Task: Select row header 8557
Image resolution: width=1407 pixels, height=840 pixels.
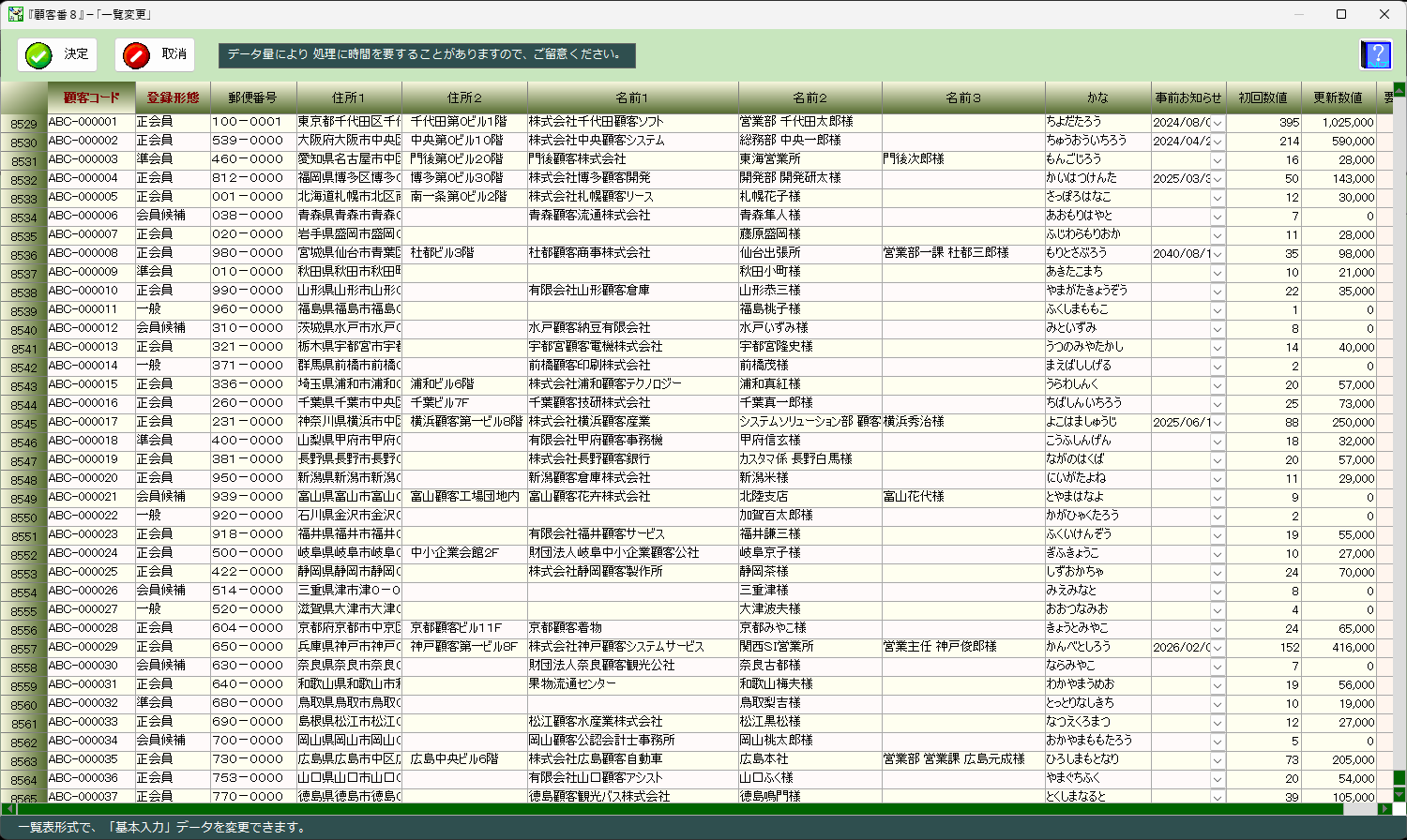Action: pyautogui.click(x=24, y=649)
